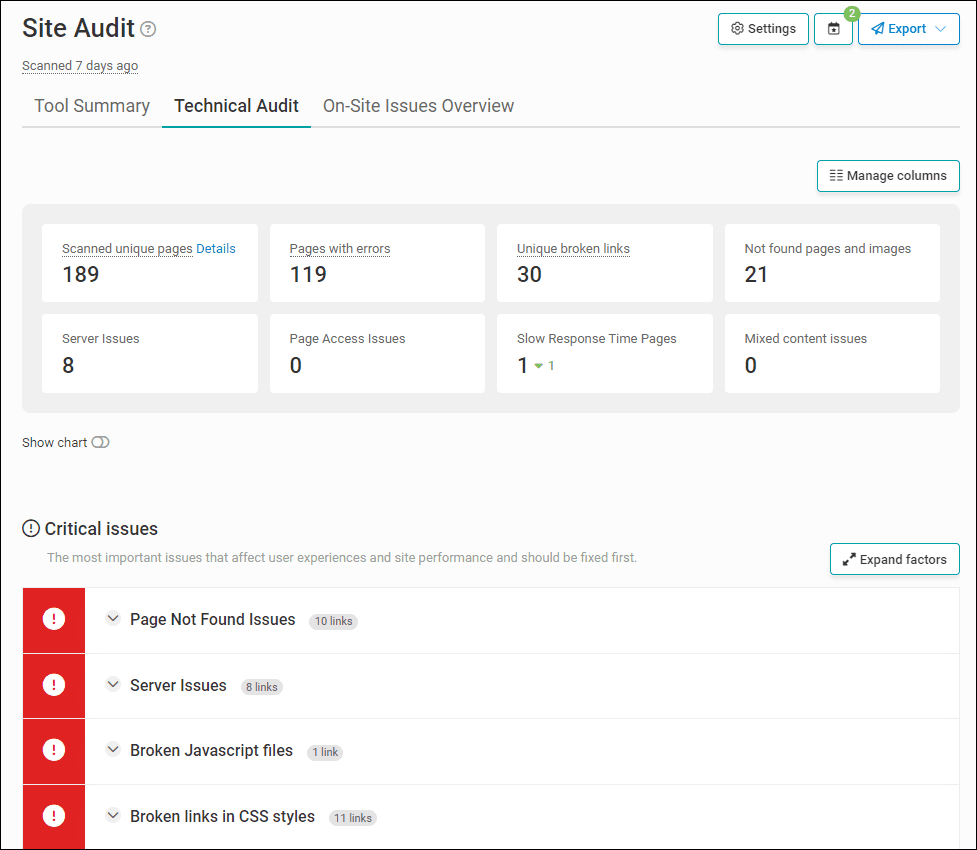Expand Broken links in CSS styles chevron
This screenshot has width=977, height=850.
(x=113, y=815)
